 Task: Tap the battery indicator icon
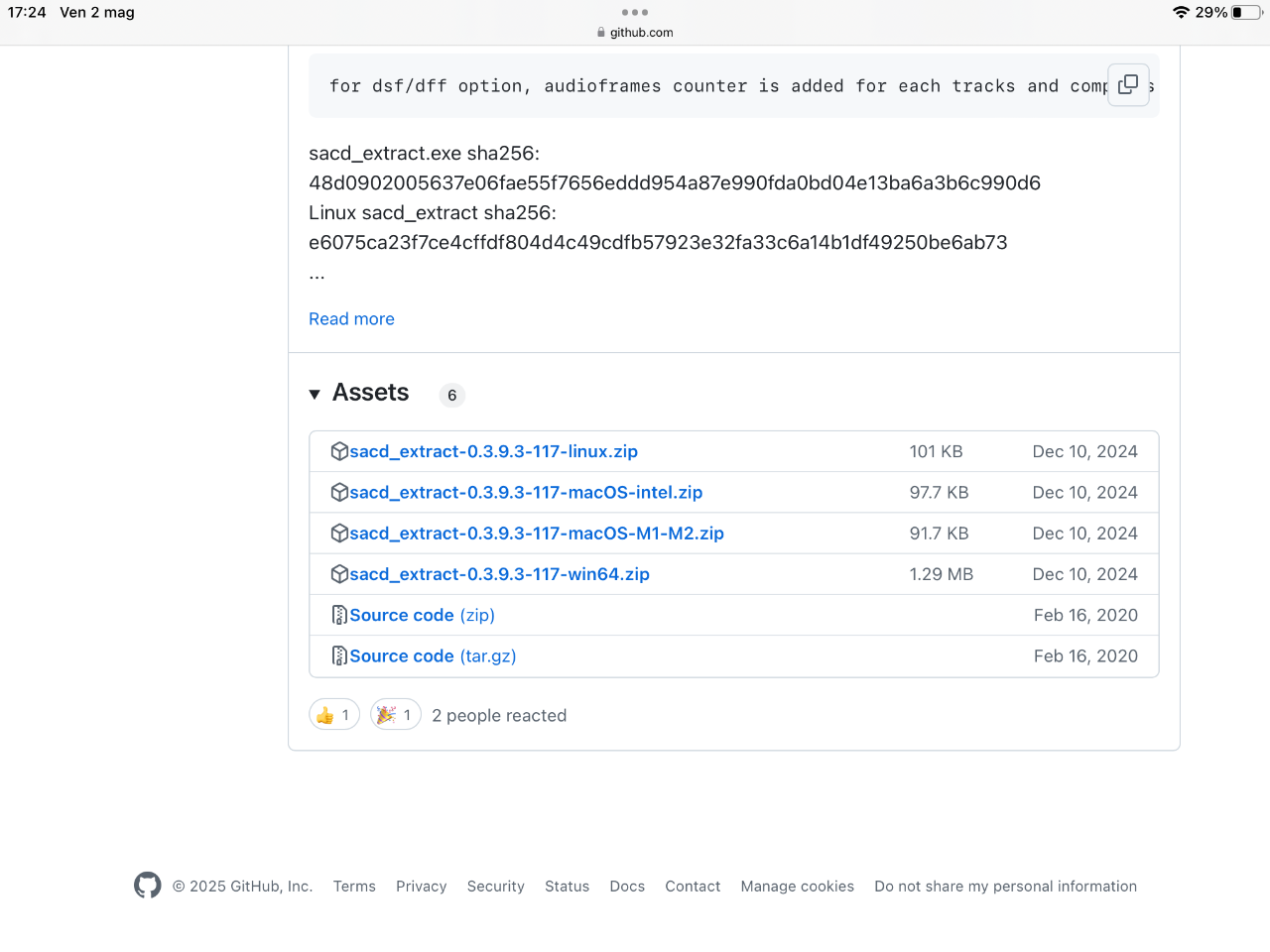(x=1246, y=12)
